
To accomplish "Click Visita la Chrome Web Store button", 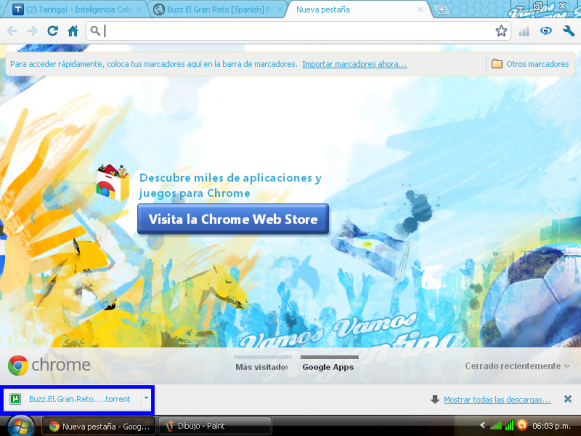I will click(233, 219).
